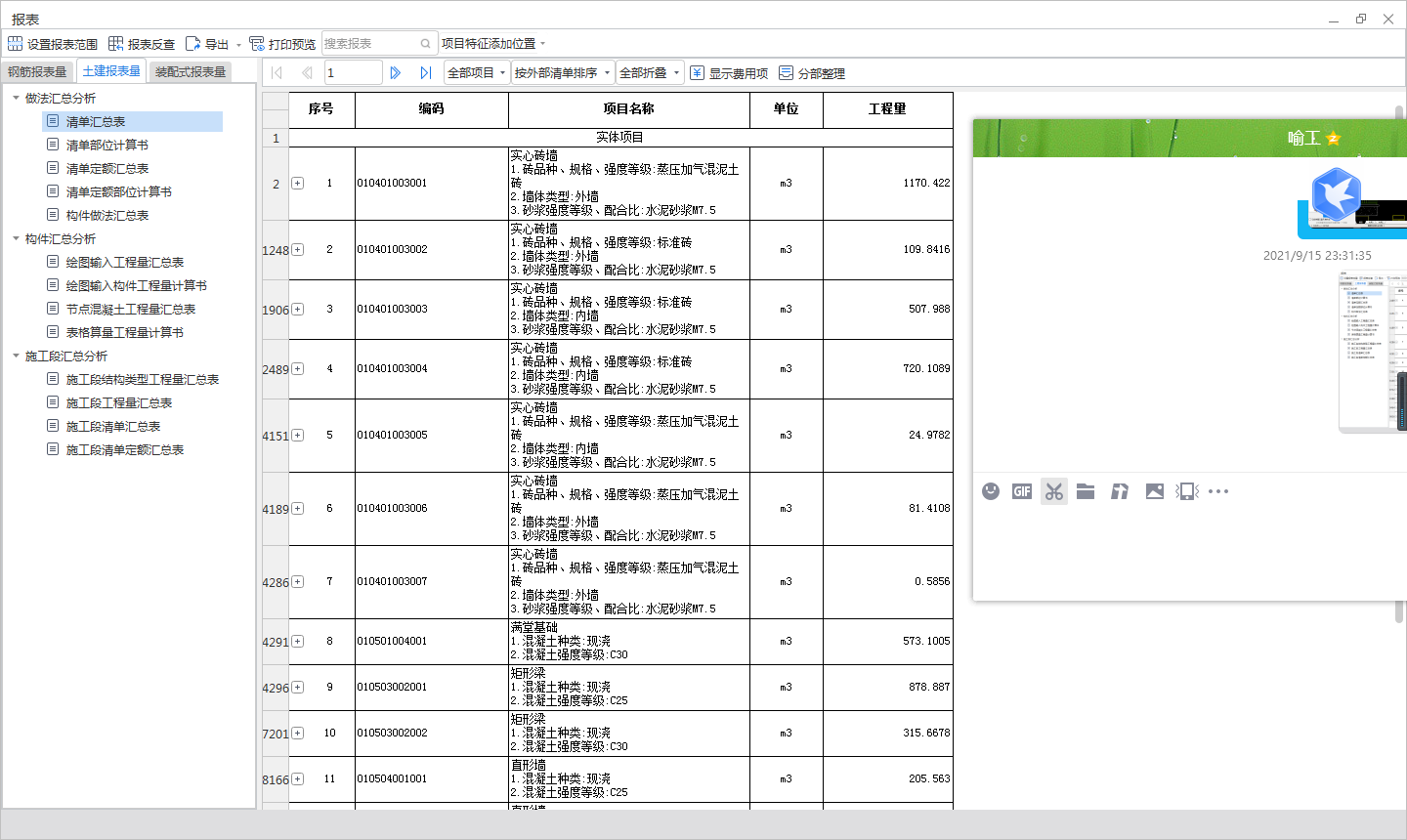The width and height of the screenshot is (1407, 840).
Task: Switch to 装配式报表量 tab
Action: (191, 72)
